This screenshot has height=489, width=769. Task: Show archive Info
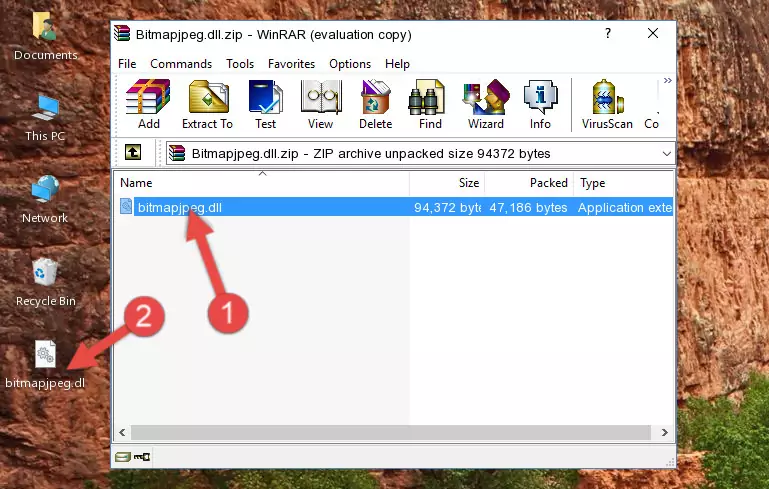pyautogui.click(x=540, y=104)
